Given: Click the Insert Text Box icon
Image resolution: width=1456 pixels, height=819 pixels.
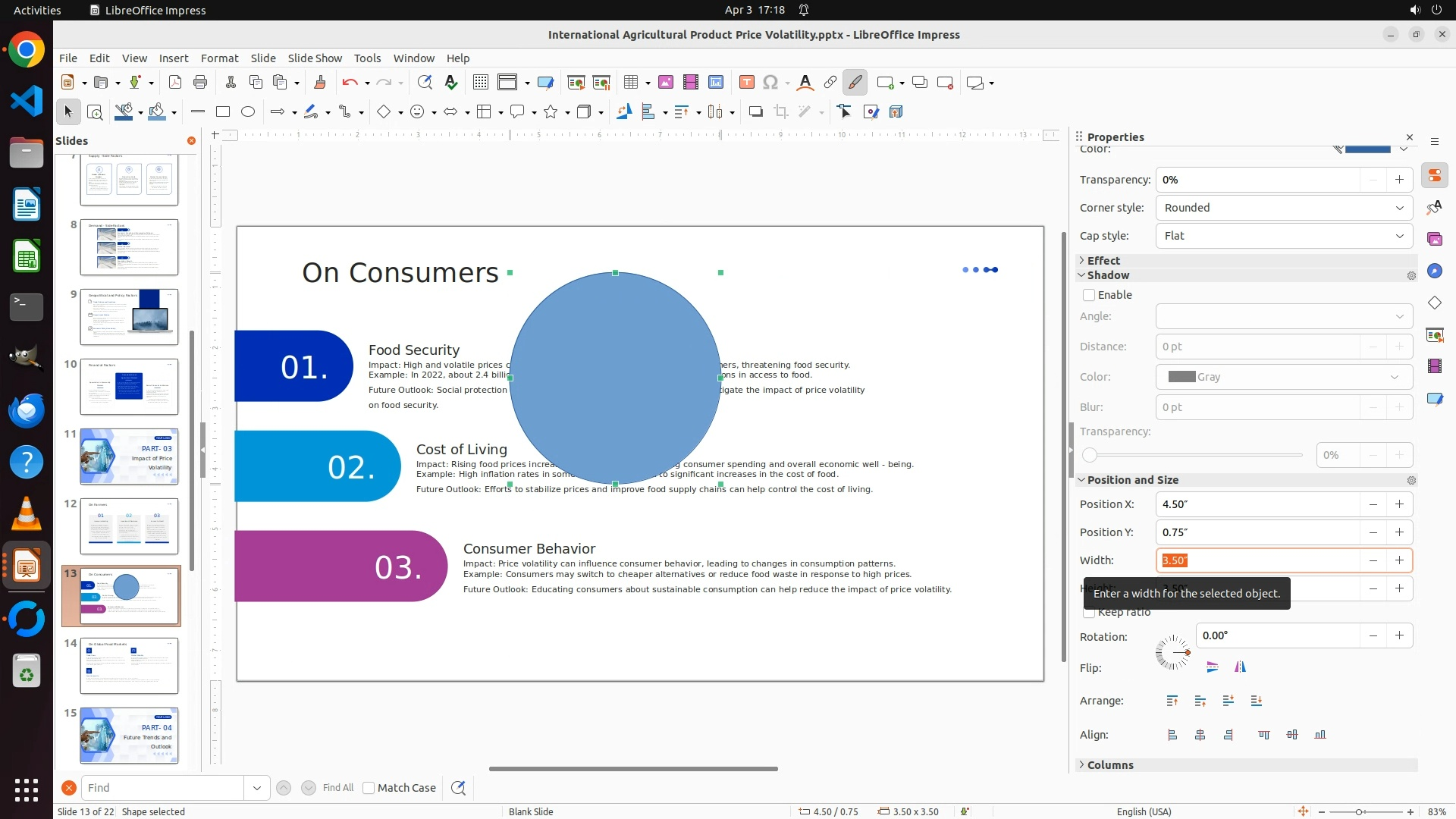Looking at the screenshot, I should pyautogui.click(x=747, y=83).
